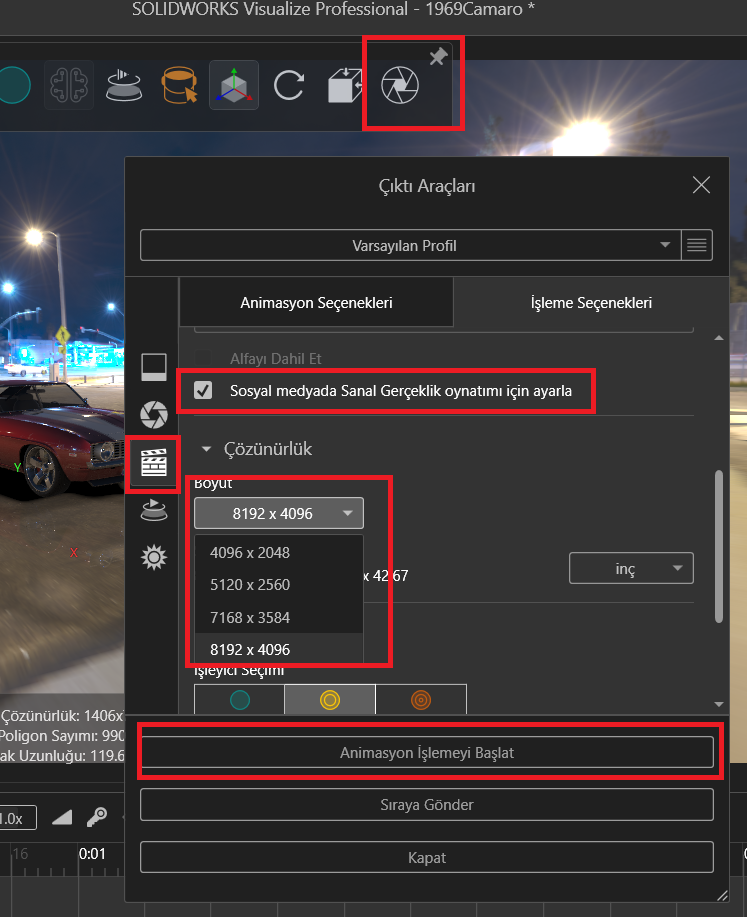Open the animation clapperboard sidebar tab

pyautogui.click(x=153, y=463)
